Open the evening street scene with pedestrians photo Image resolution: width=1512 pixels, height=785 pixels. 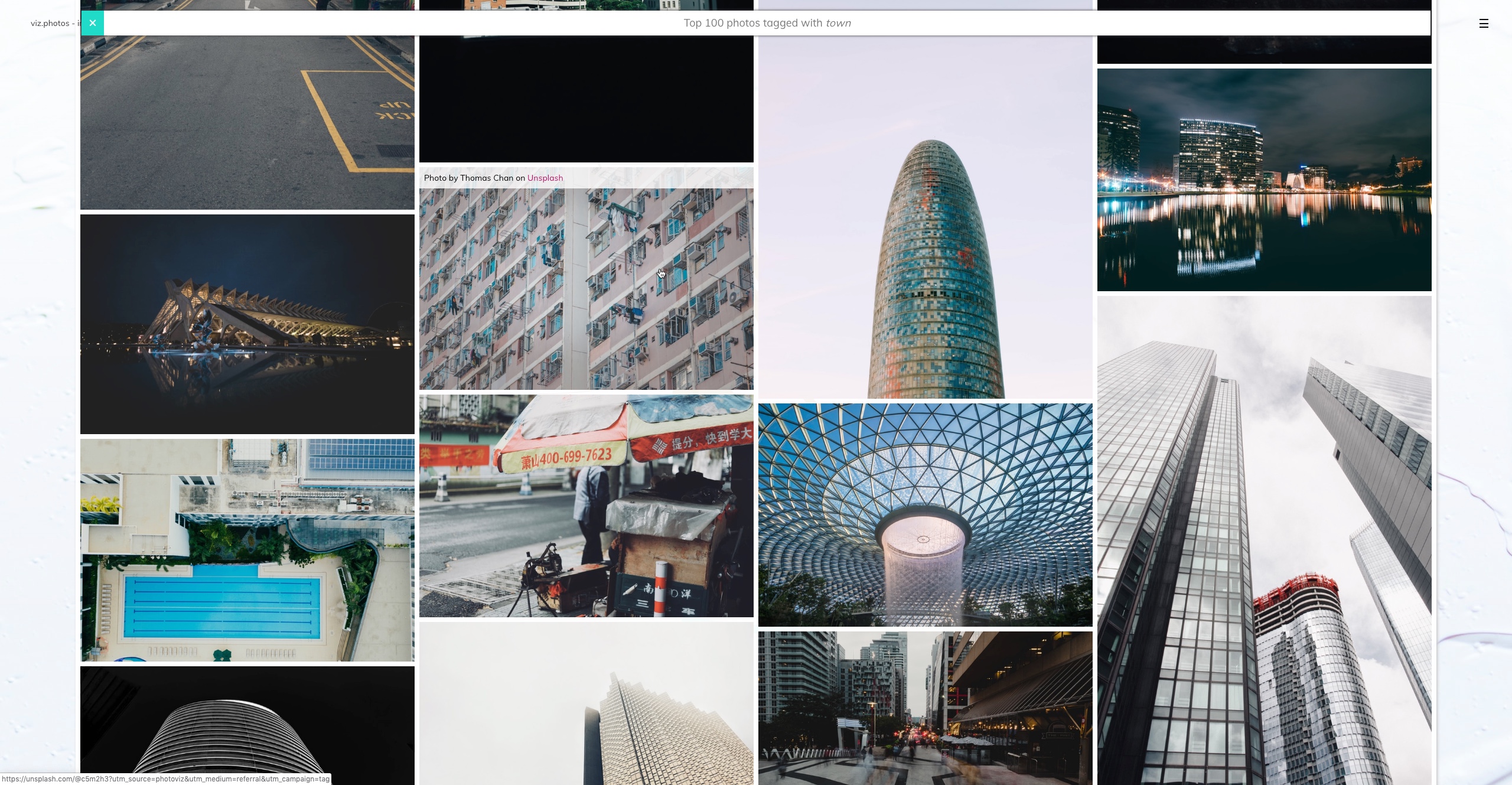tap(925, 709)
